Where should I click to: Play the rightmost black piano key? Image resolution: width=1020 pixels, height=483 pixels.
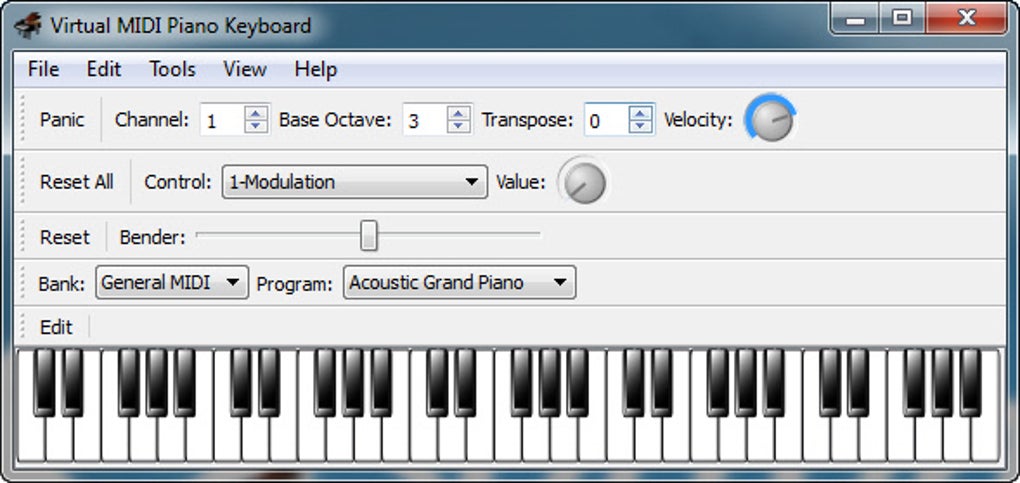[971, 383]
